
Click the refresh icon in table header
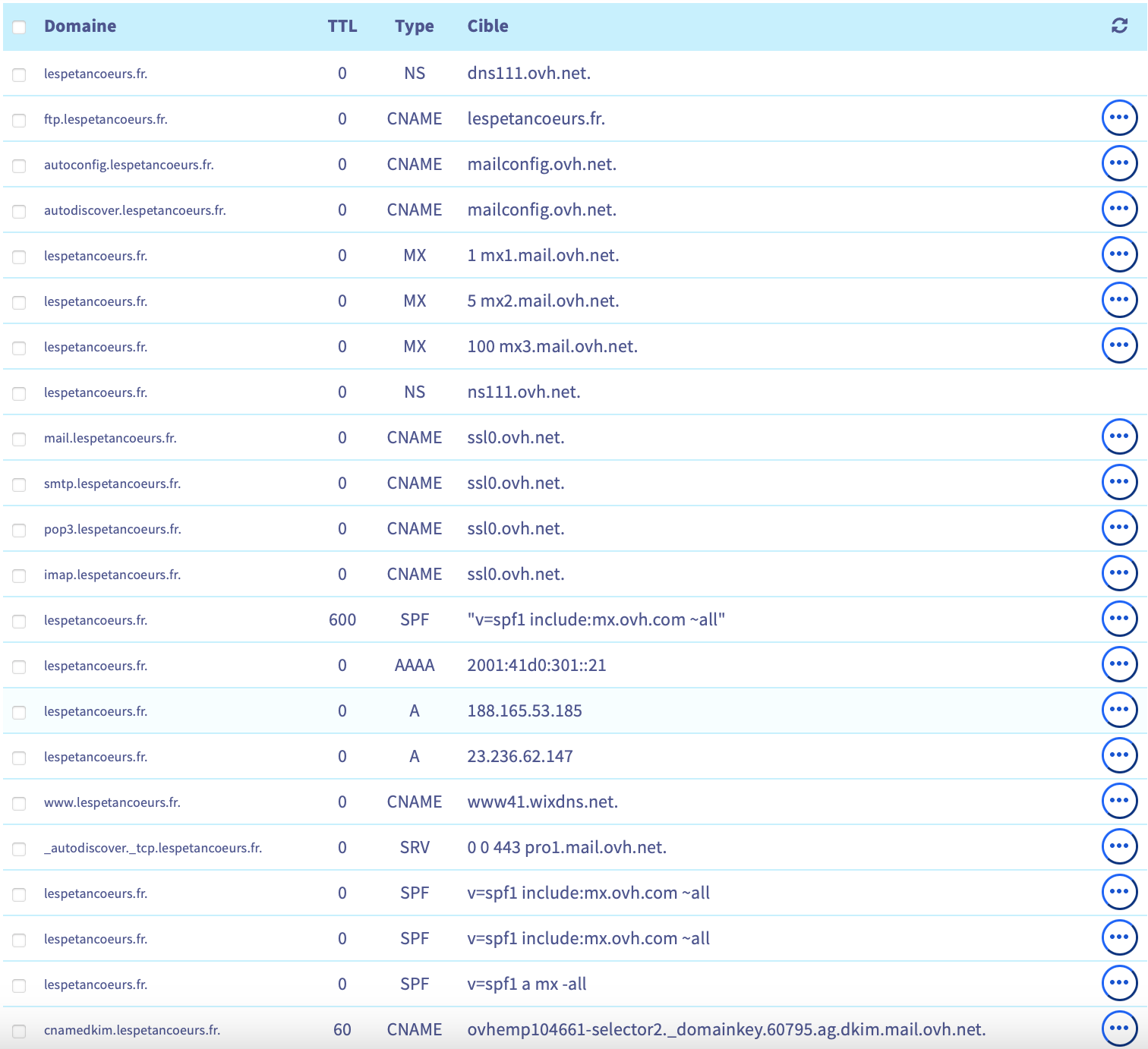1119,26
